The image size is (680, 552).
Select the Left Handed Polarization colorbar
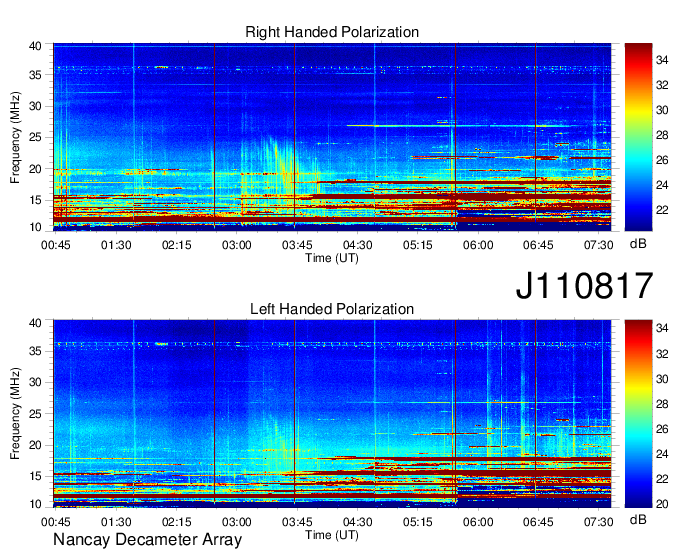click(638, 414)
